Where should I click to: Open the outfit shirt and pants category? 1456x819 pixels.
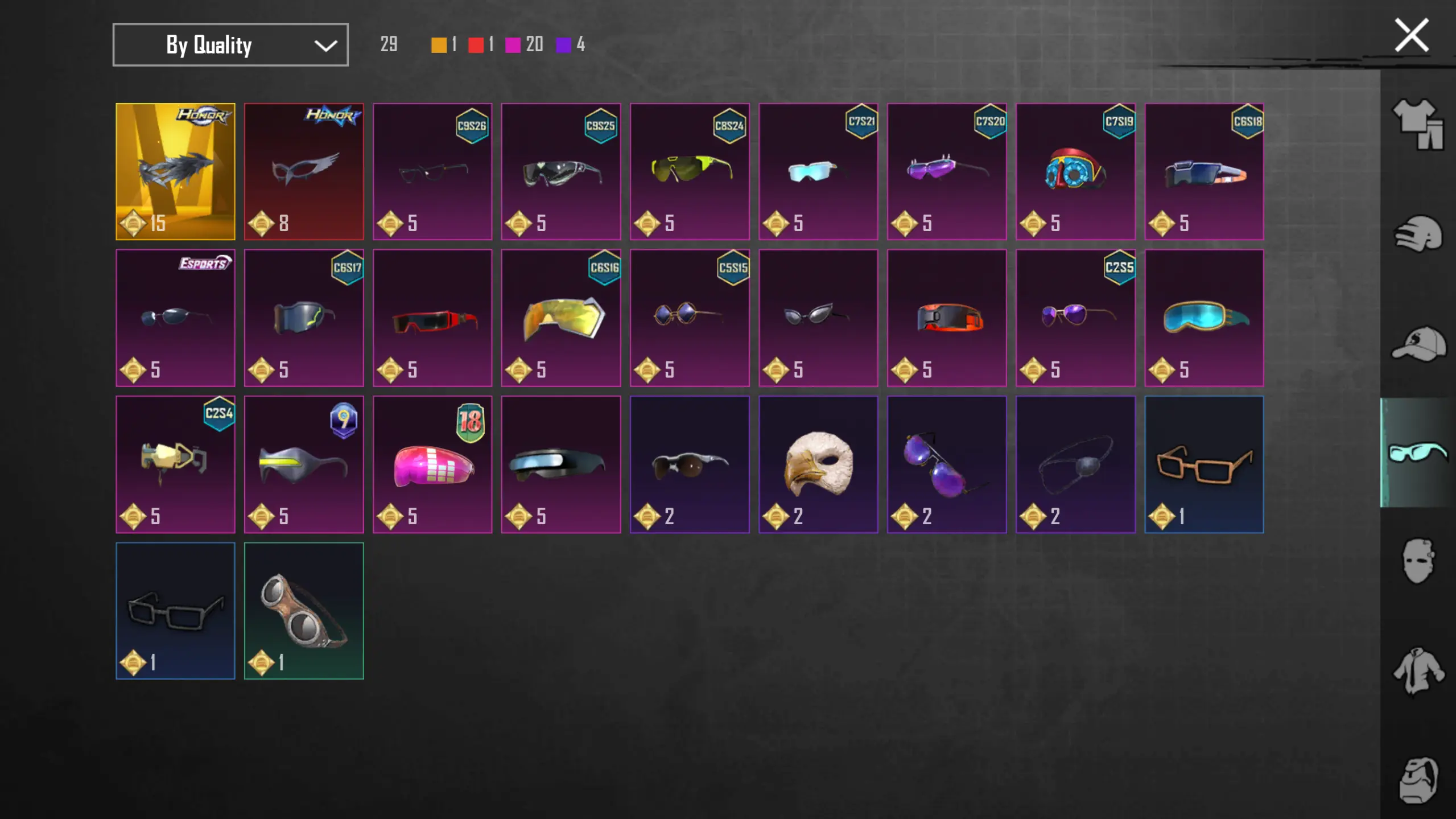1417,124
